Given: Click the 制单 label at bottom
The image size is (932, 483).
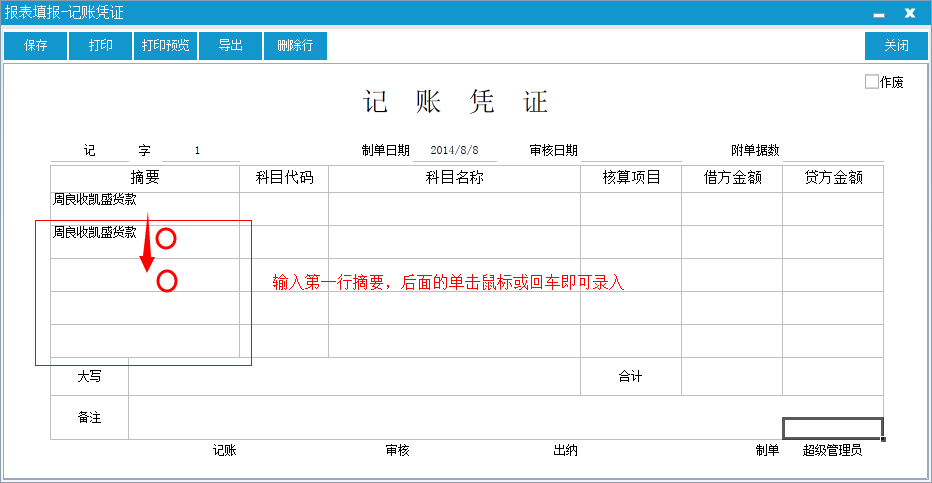Looking at the screenshot, I should coord(767,450).
